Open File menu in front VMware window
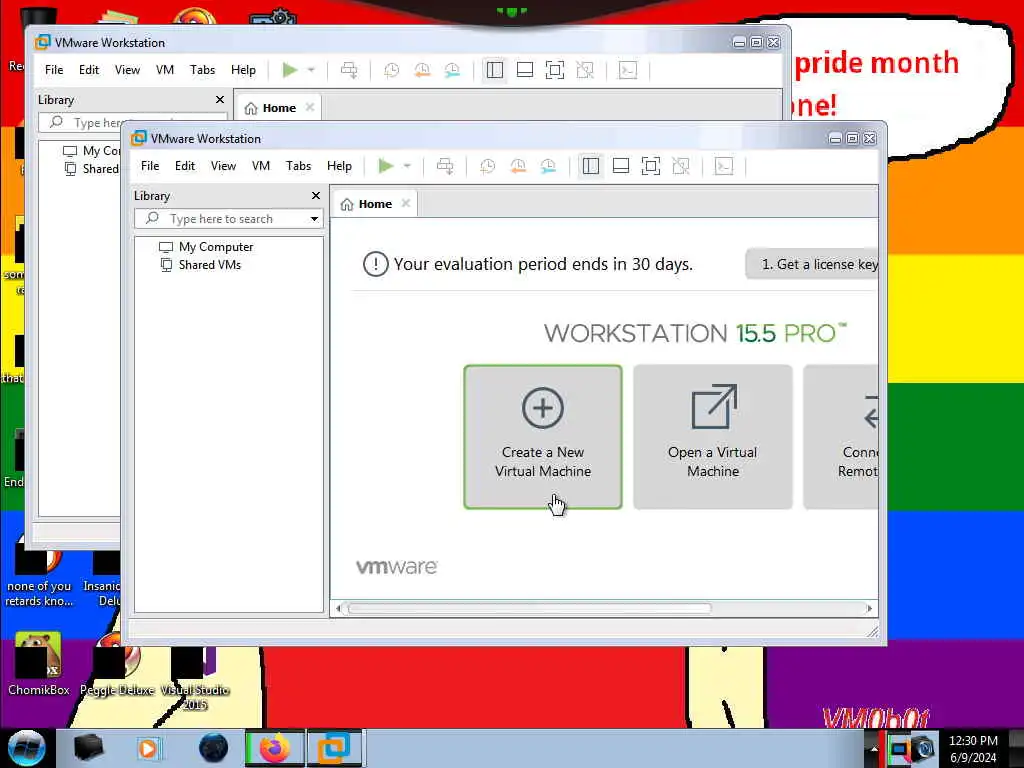The width and height of the screenshot is (1024, 768). 150,166
